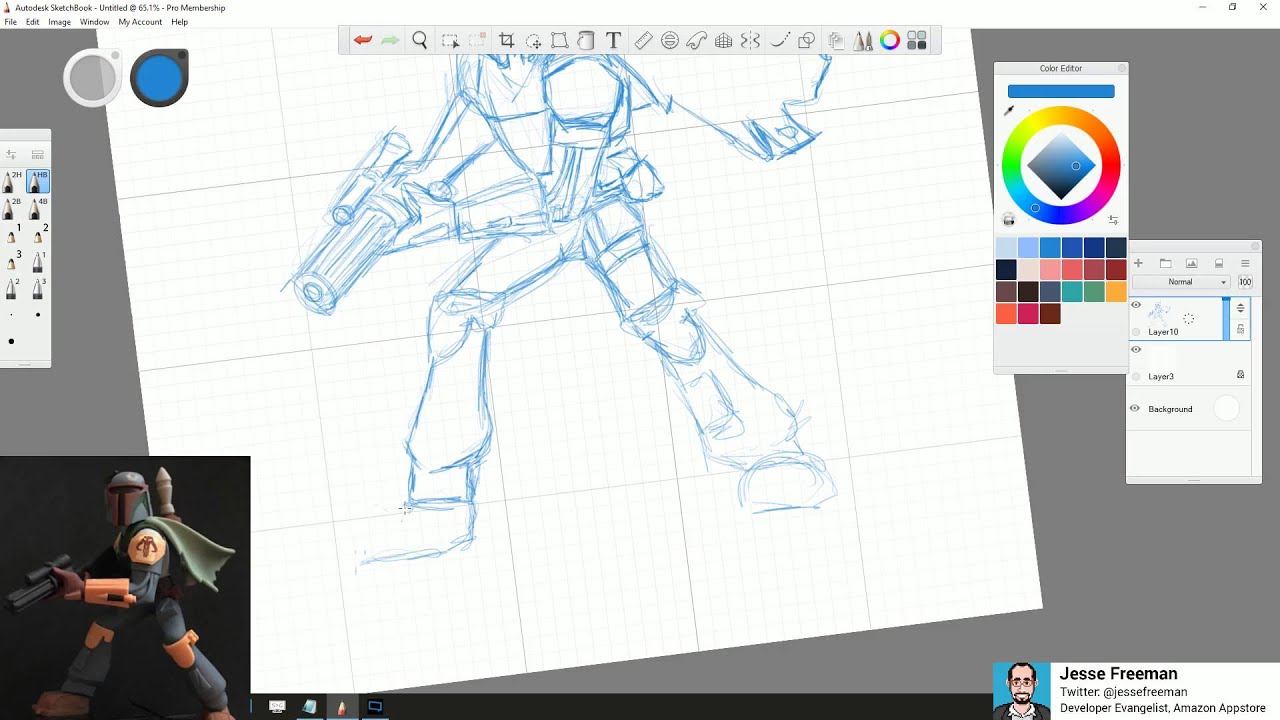
Task: Select the Crop tool in the toolbar
Action: tap(506, 40)
